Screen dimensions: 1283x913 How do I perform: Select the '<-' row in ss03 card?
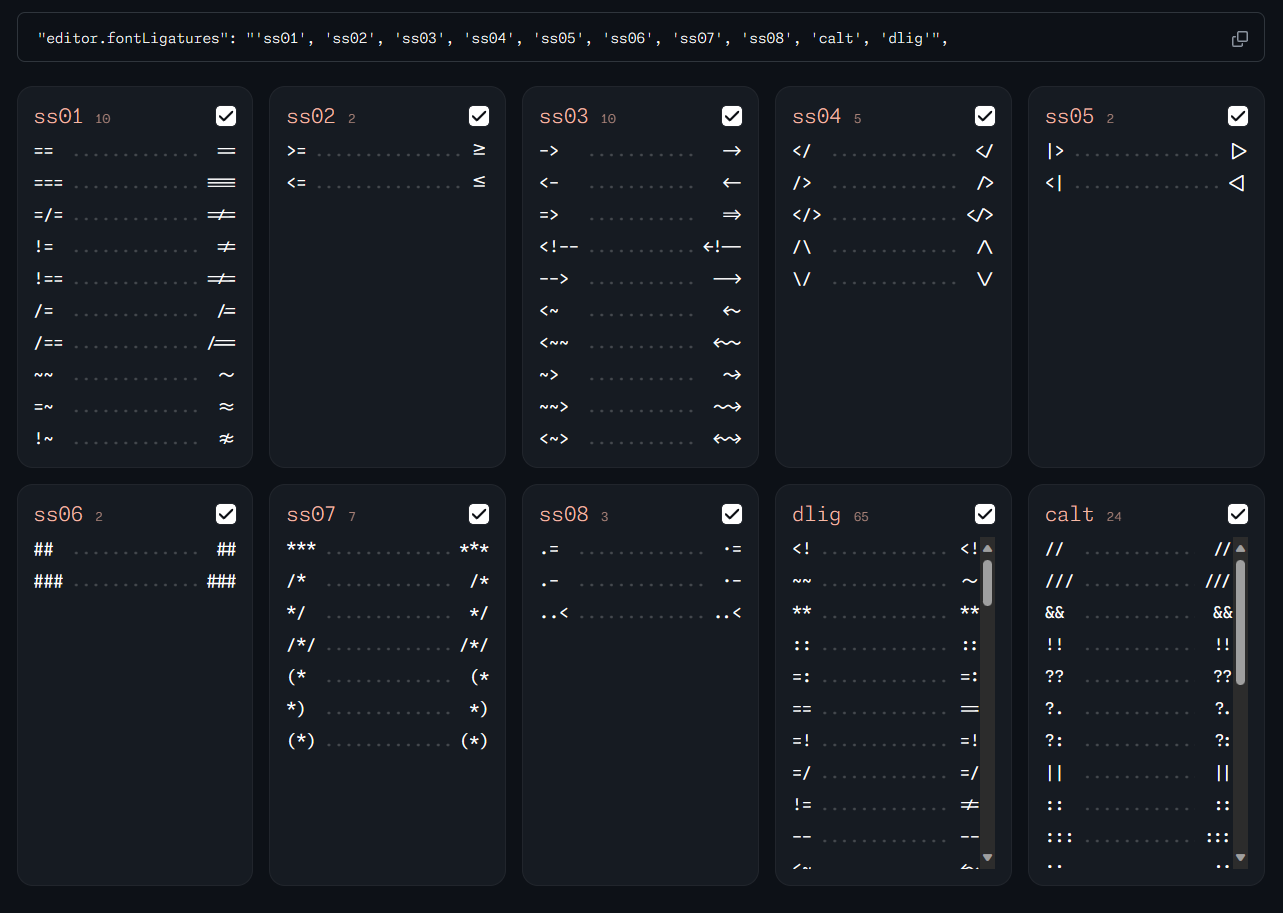click(641, 183)
